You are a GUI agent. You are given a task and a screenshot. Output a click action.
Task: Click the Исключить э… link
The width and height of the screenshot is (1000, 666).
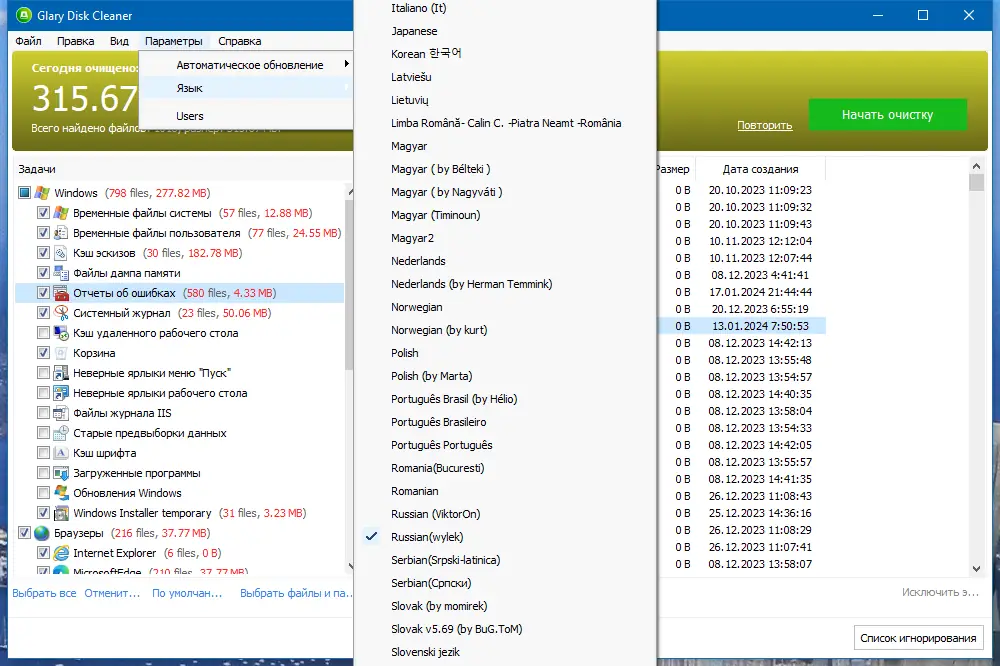940,593
